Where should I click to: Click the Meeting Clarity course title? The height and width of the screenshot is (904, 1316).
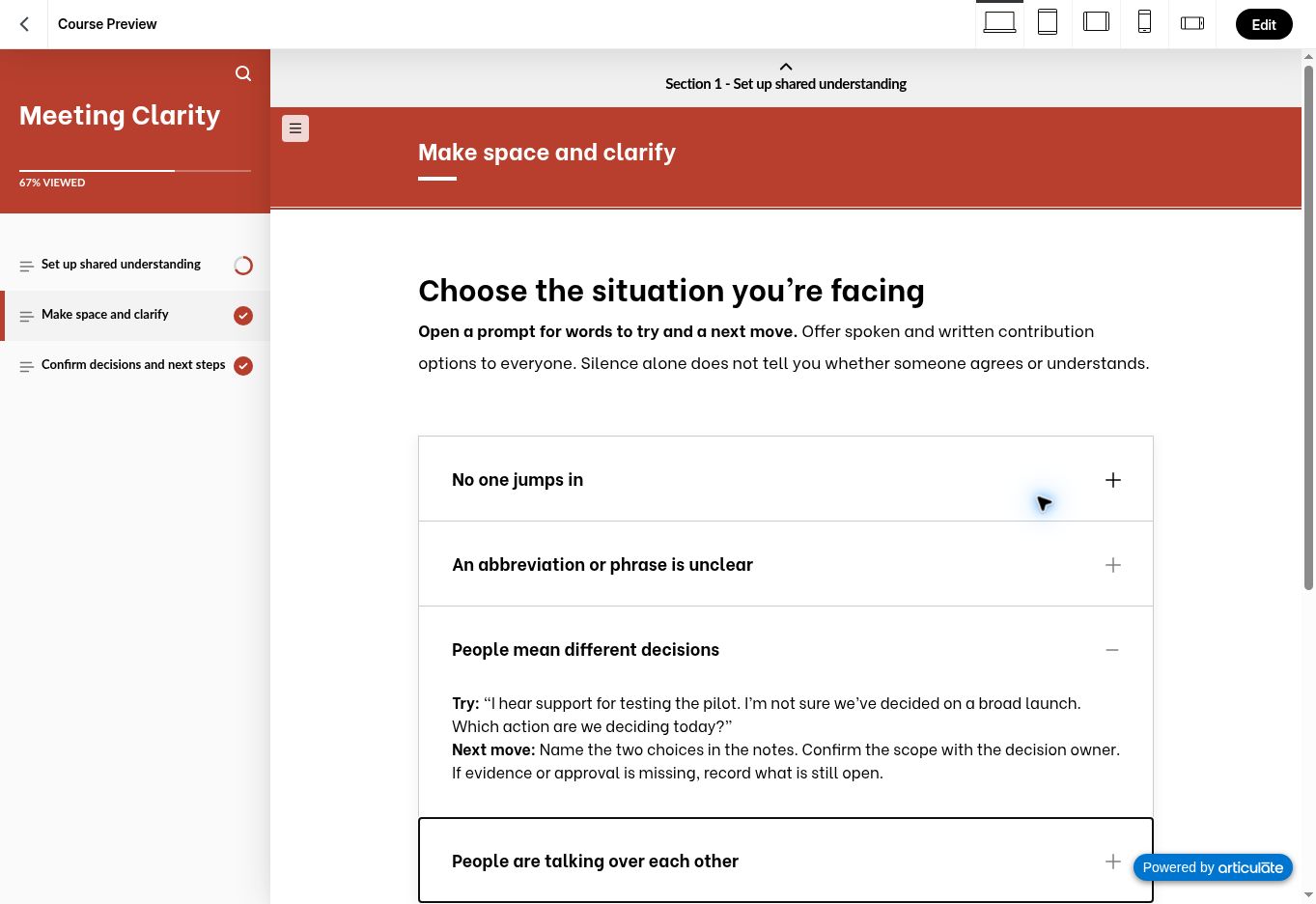(120, 116)
